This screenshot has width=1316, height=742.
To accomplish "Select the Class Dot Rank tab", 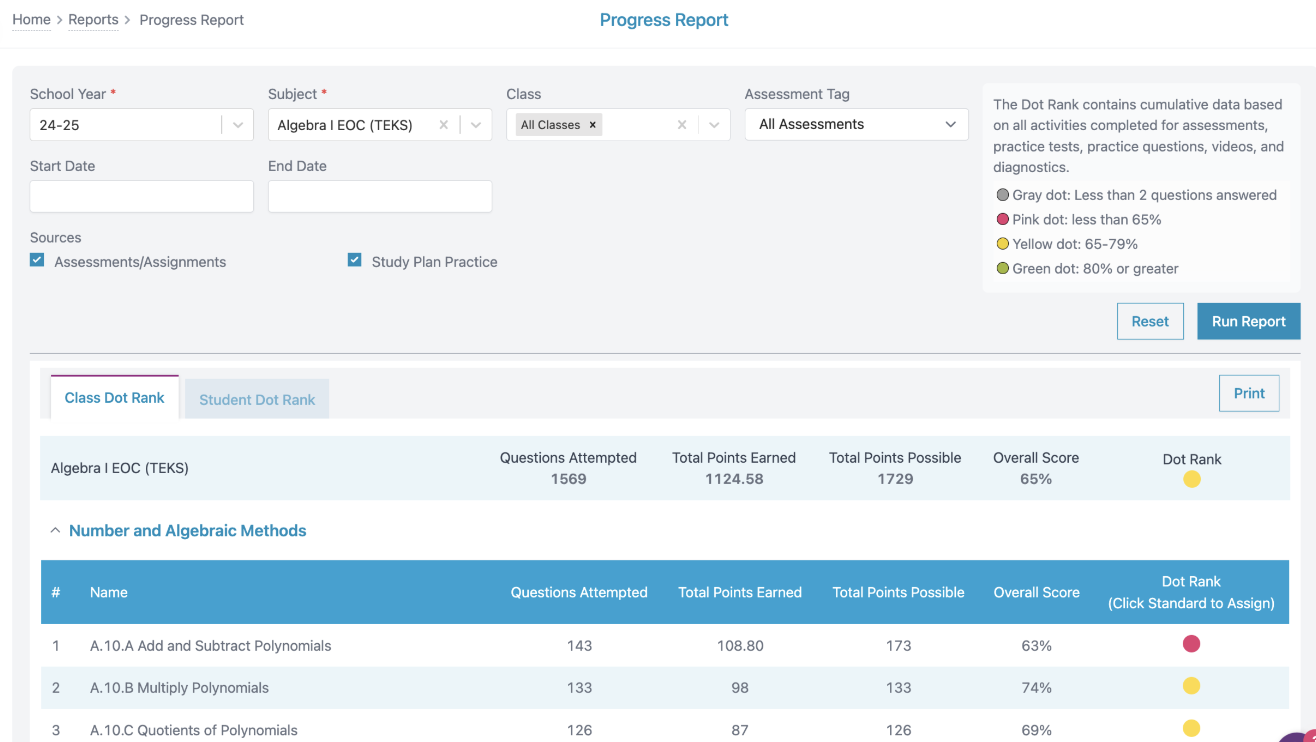I will (x=114, y=398).
